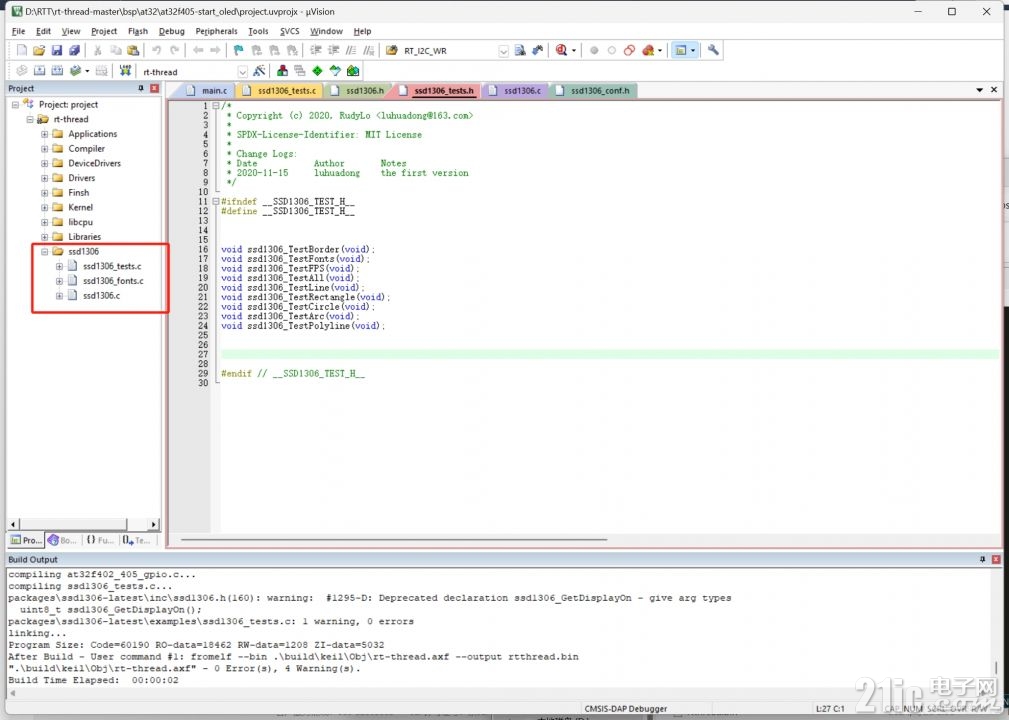Select ssd1306.c in the project tree

(x=101, y=296)
